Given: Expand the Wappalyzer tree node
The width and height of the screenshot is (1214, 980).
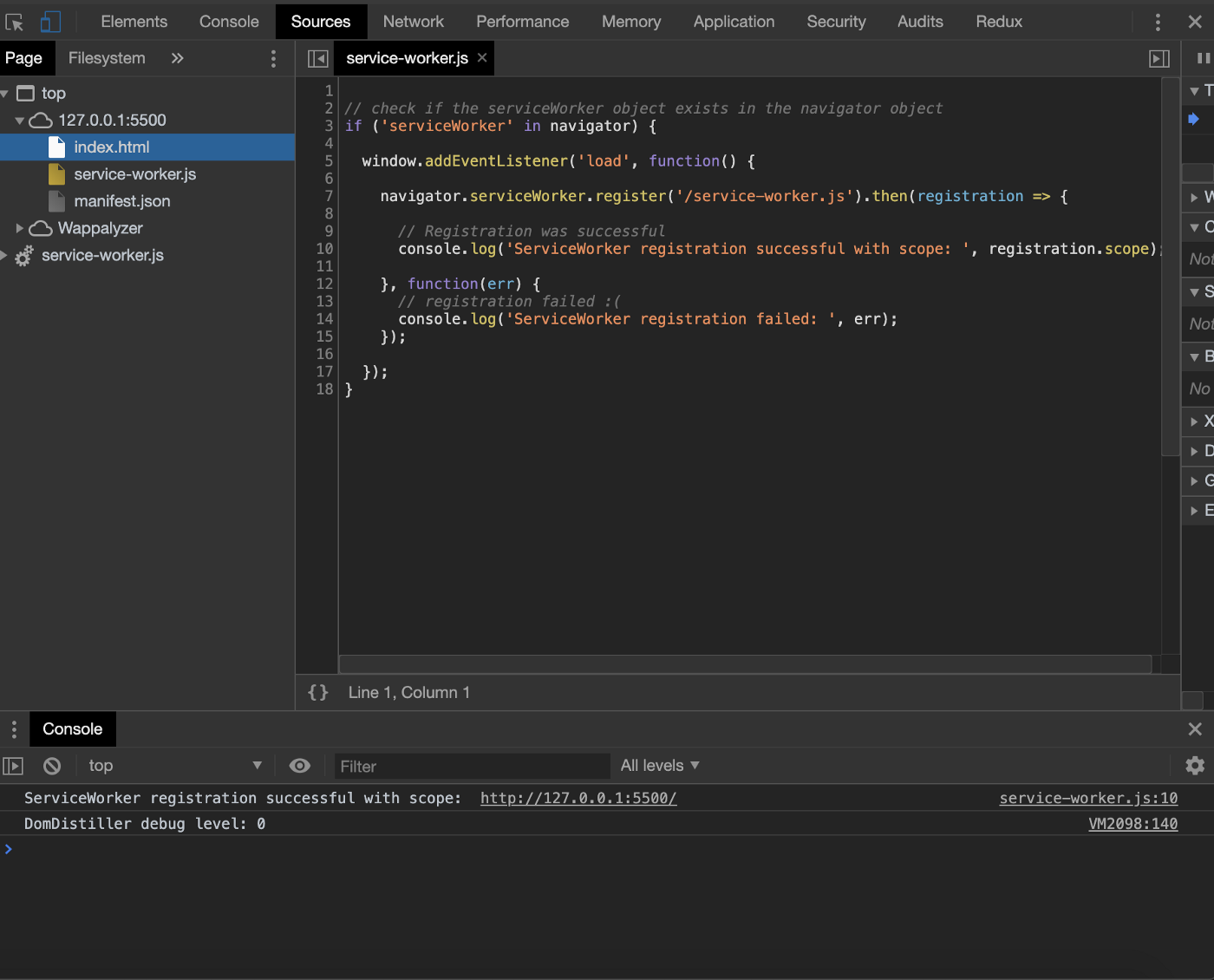Looking at the screenshot, I should 20,228.
